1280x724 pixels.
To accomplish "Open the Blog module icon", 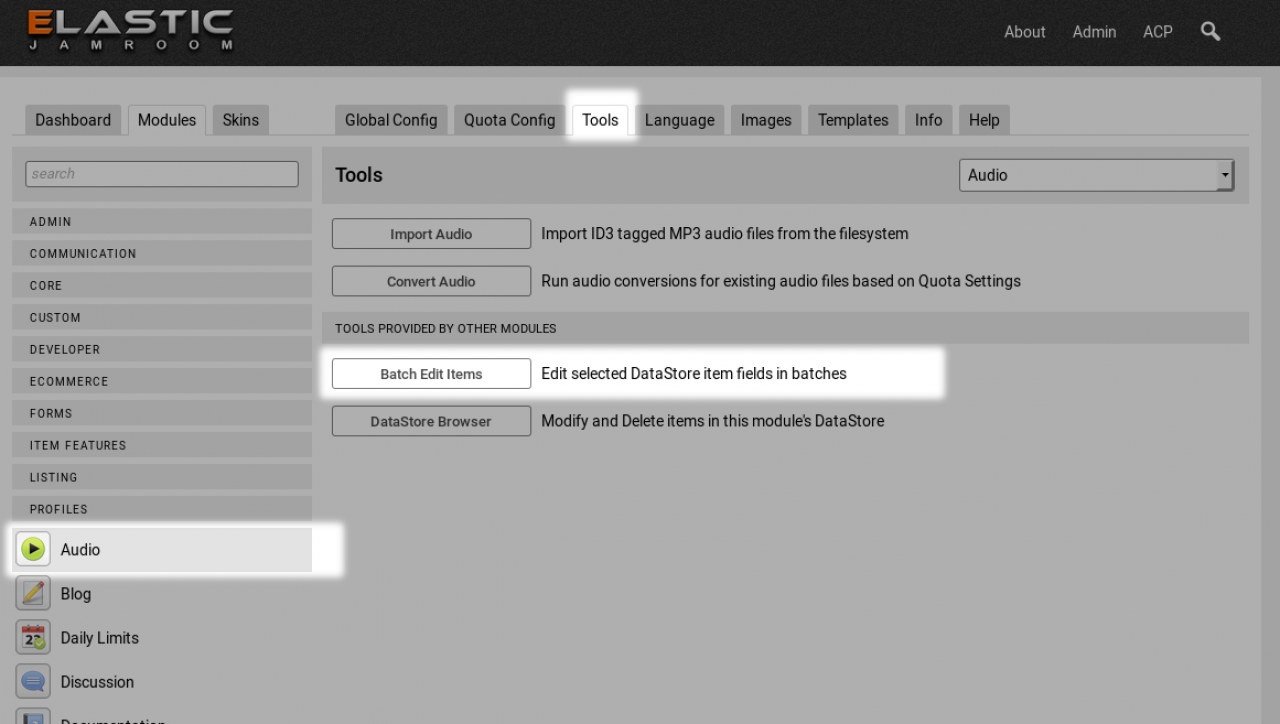I will coord(33,593).
